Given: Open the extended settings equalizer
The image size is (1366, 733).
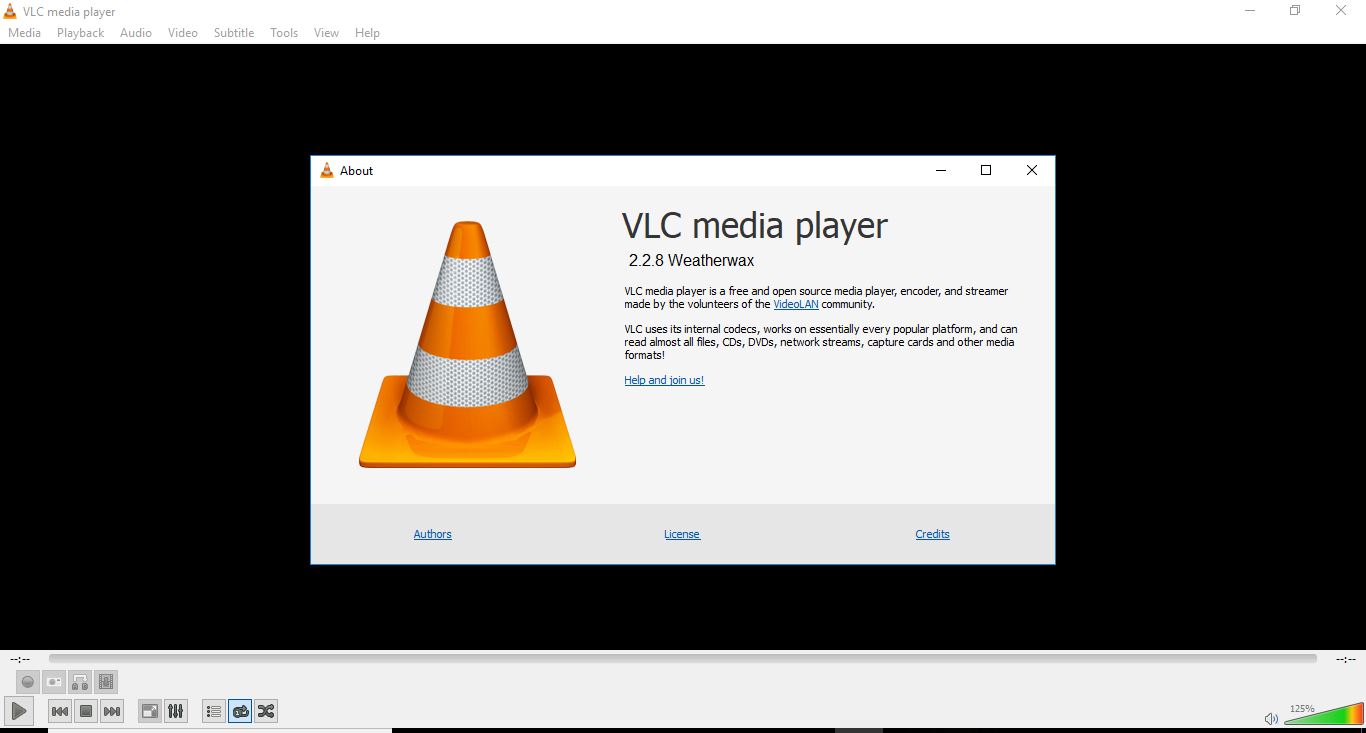Looking at the screenshot, I should click(x=175, y=711).
